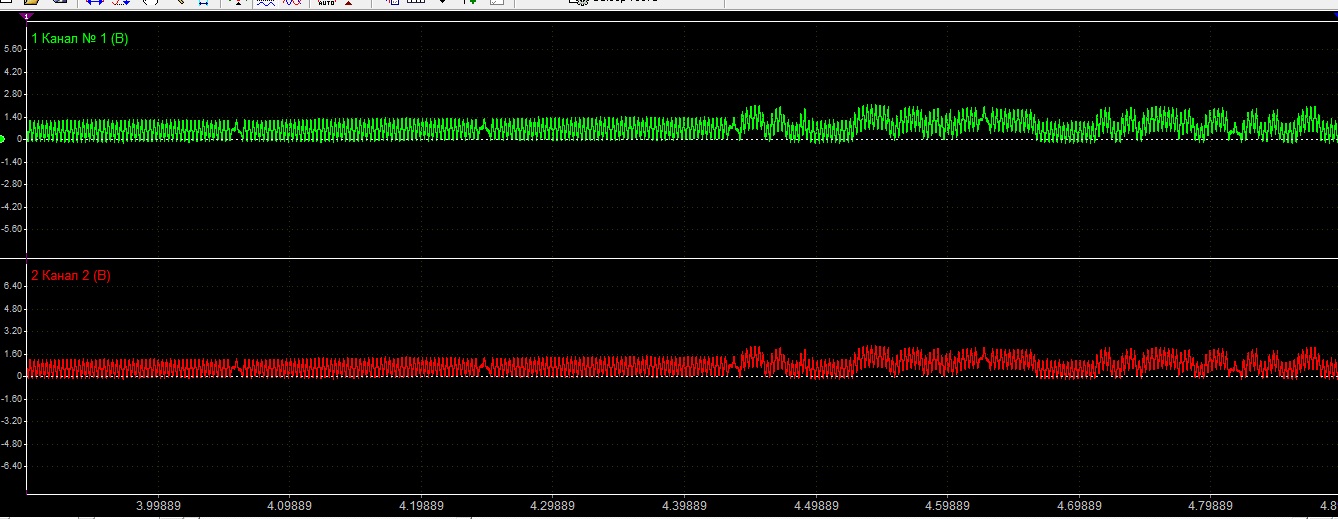This screenshot has width=1338, height=519.
Task: Click the 6.40 value on channel 2 scale
Action: (13, 286)
